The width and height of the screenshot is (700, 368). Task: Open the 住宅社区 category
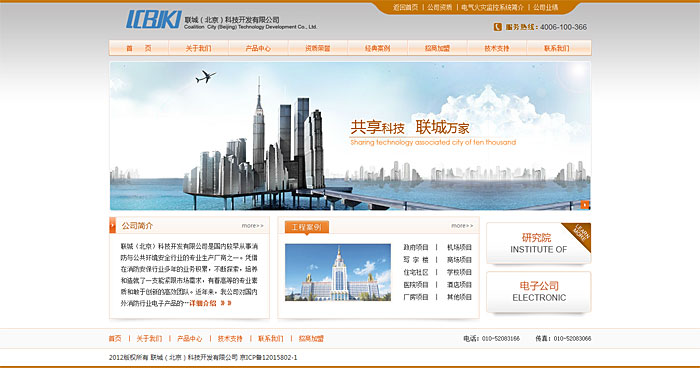click(x=416, y=272)
